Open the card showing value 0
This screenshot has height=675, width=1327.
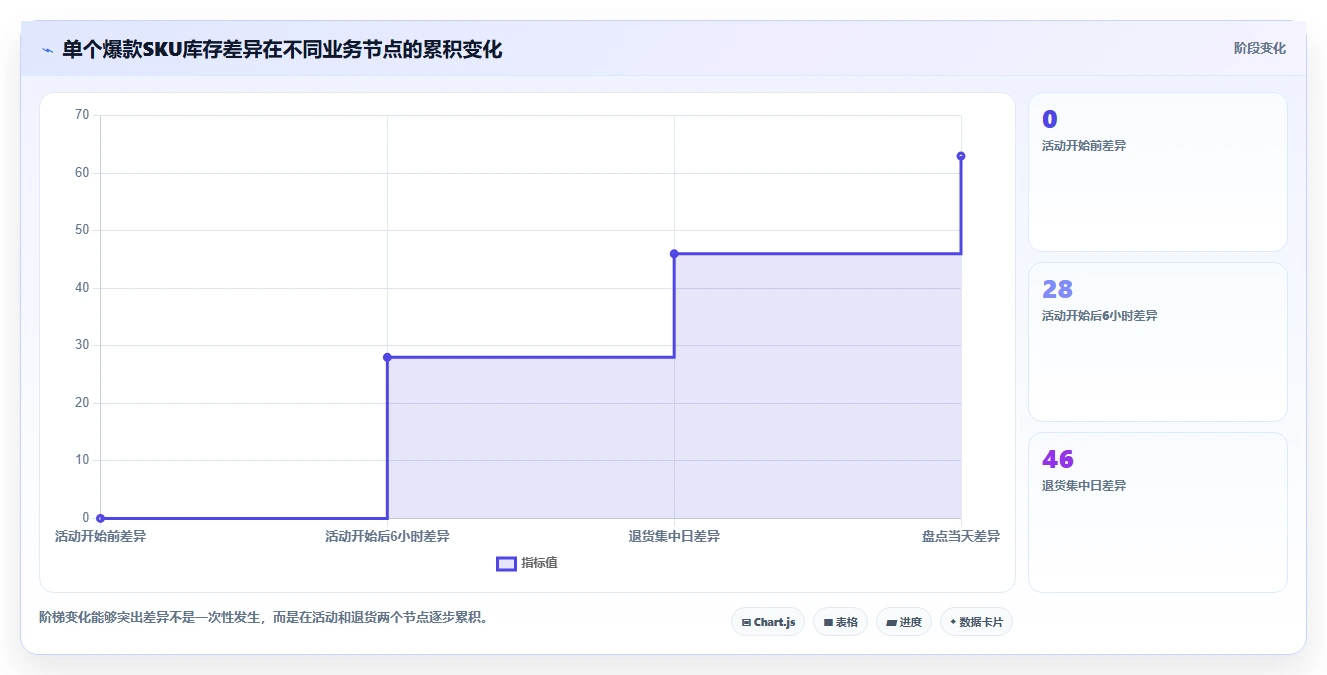point(1157,172)
